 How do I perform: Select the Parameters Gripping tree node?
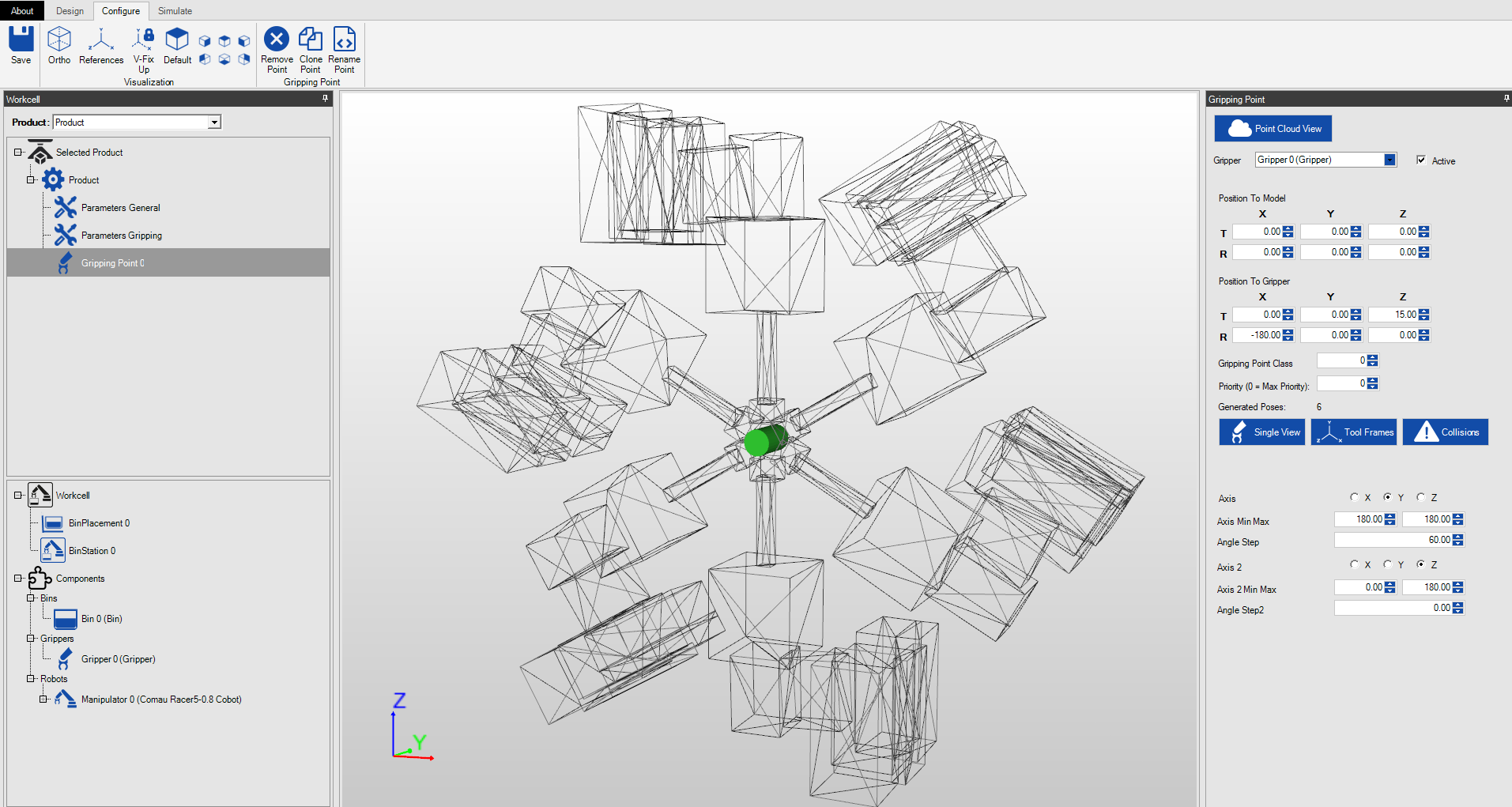click(x=121, y=236)
